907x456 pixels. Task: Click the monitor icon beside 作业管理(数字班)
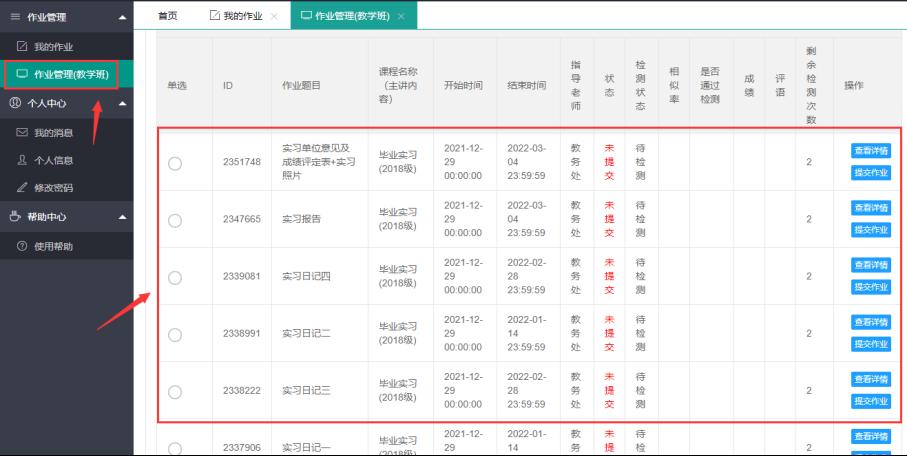point(22,74)
